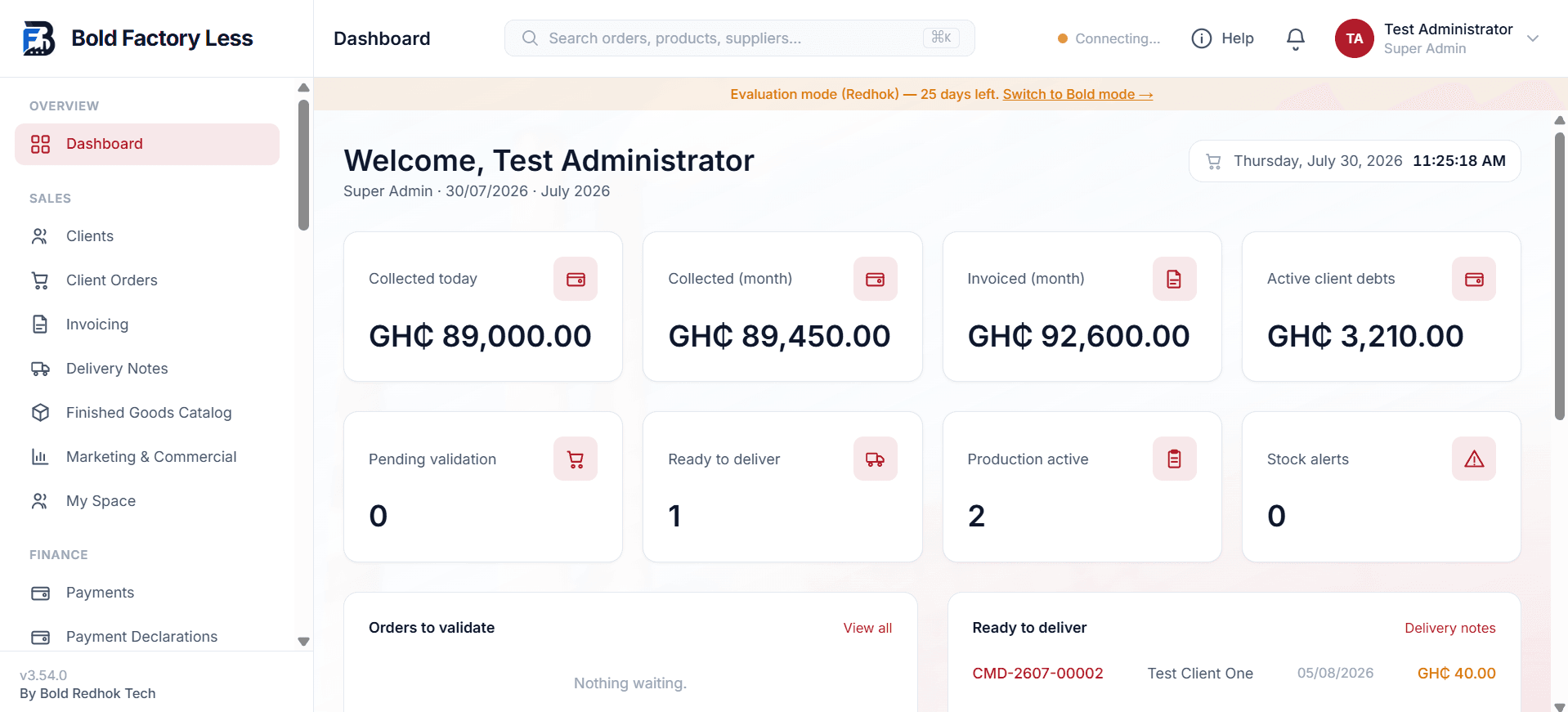
Task: Expand the Test Administrator account chevron
Action: [1533, 38]
